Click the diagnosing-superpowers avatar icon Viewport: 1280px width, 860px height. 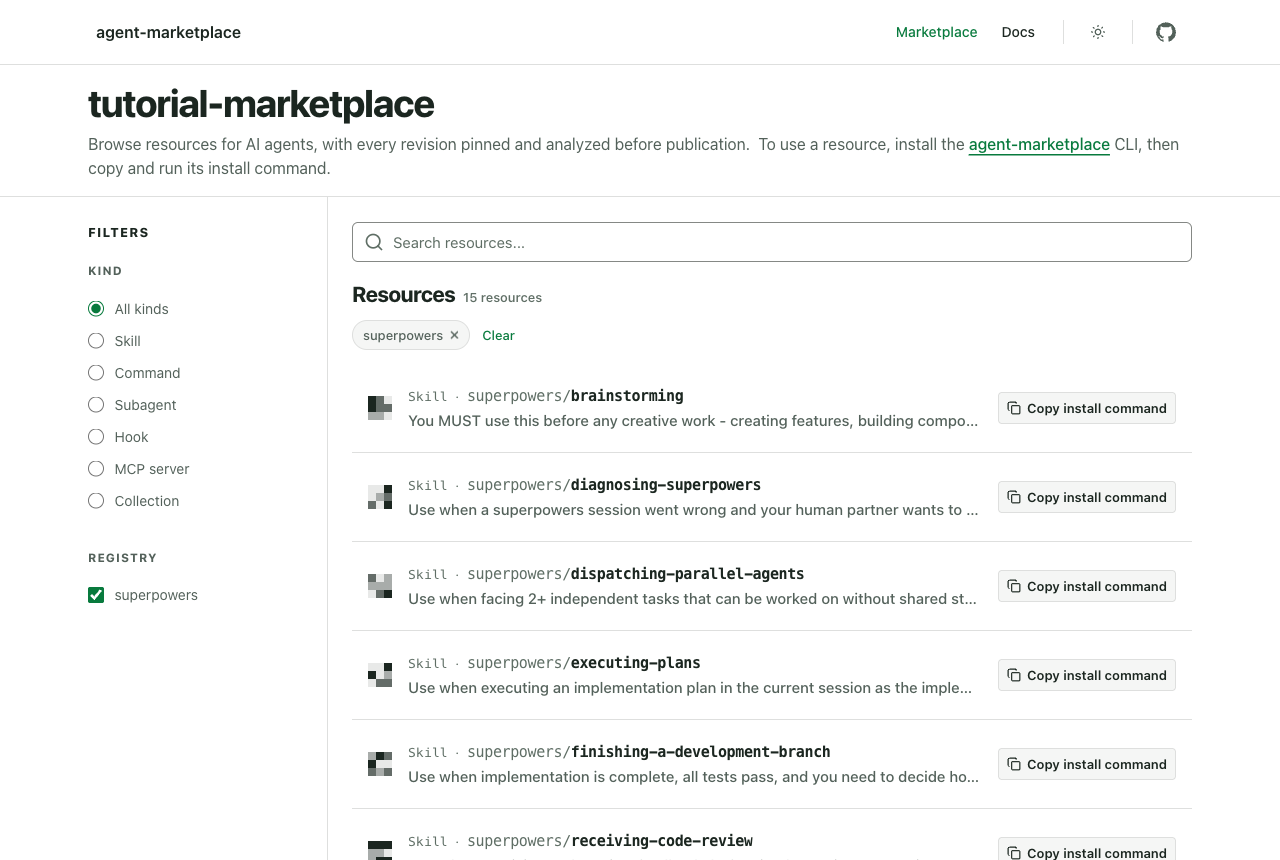[380, 497]
